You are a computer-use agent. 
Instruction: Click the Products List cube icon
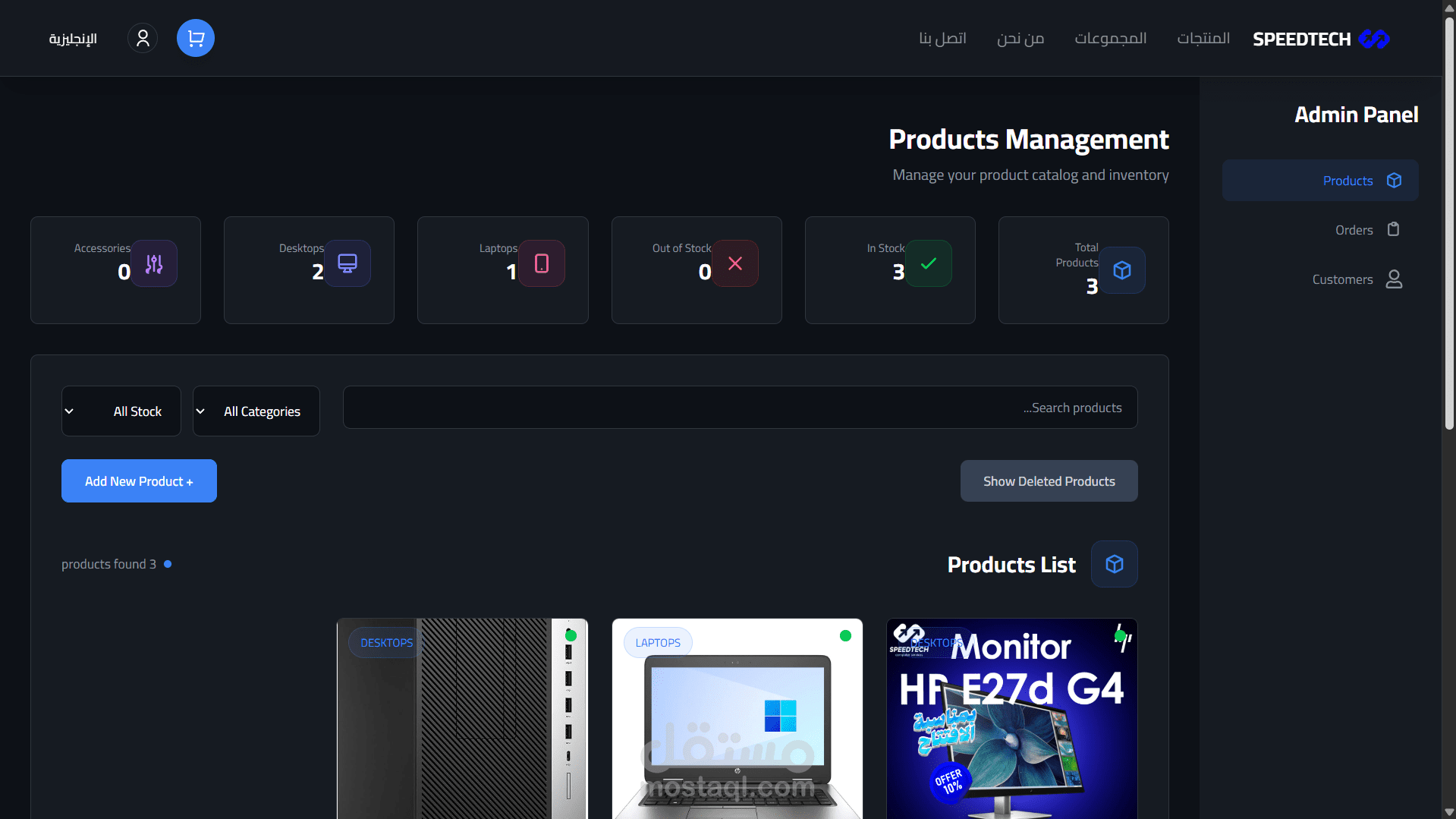tap(1115, 564)
